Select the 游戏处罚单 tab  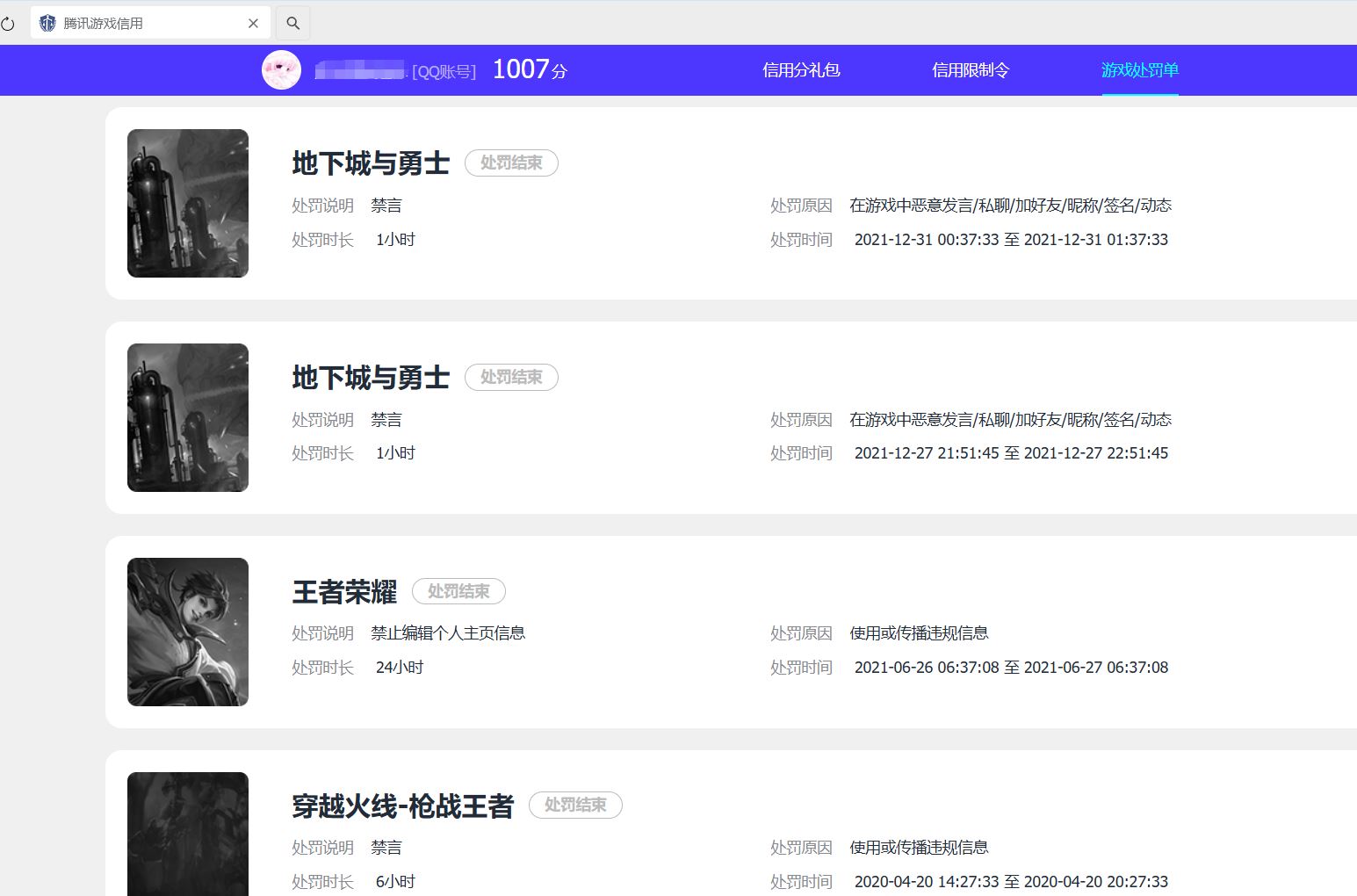(1139, 70)
